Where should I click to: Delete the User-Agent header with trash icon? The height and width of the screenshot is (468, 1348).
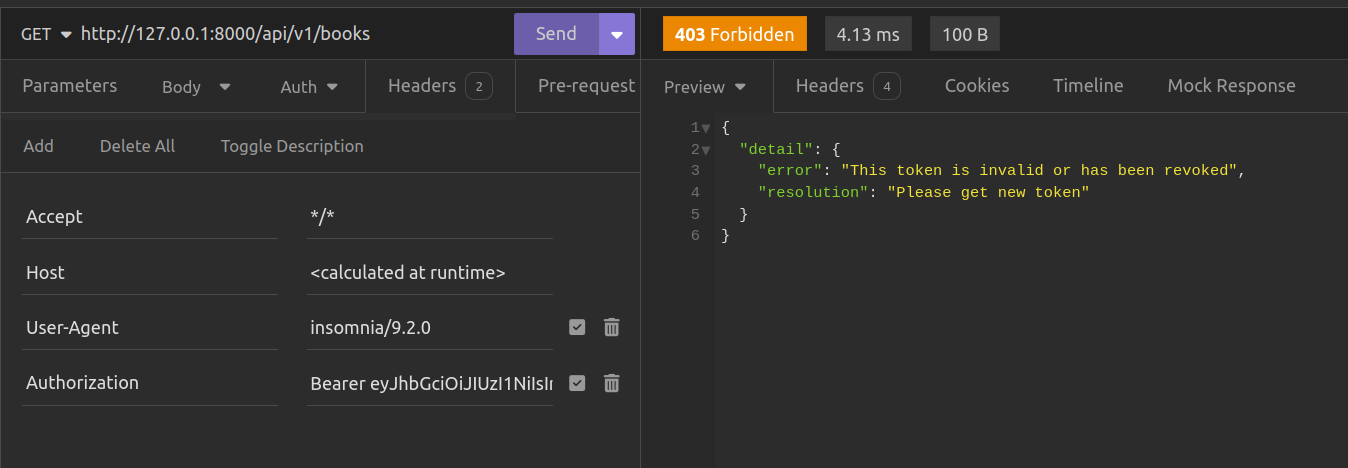(611, 327)
